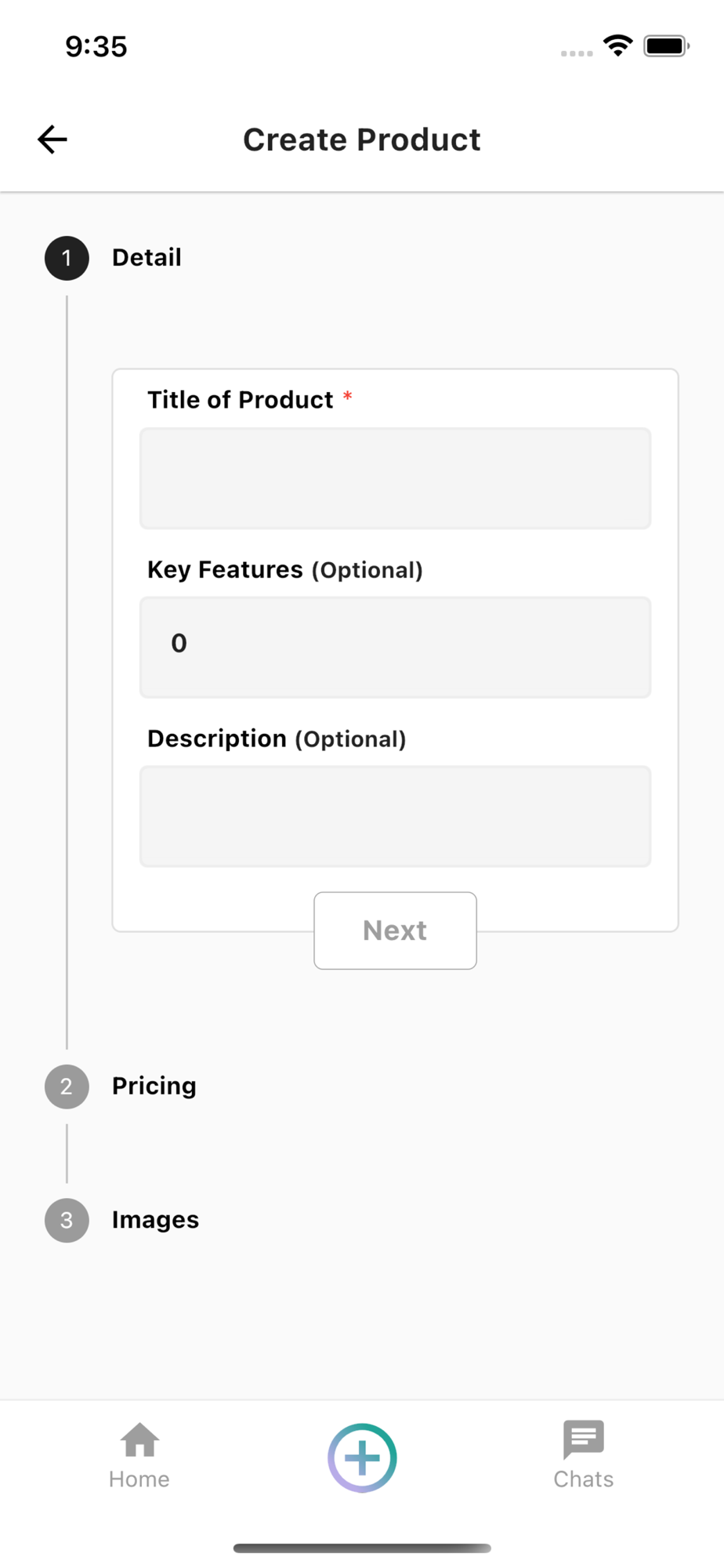Tap the house icon in bottom bar
Viewport: 724px width, 1568px height.
[x=139, y=1440]
